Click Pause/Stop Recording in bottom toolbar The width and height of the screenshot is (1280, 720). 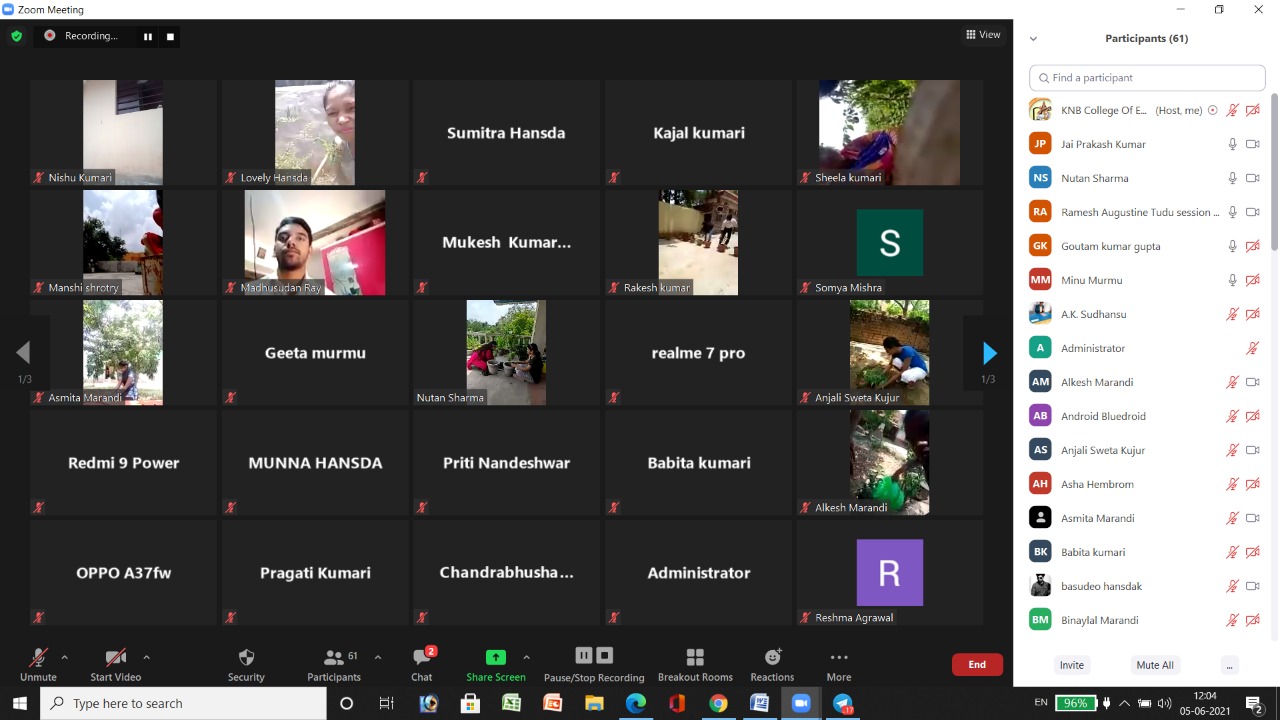(x=594, y=664)
